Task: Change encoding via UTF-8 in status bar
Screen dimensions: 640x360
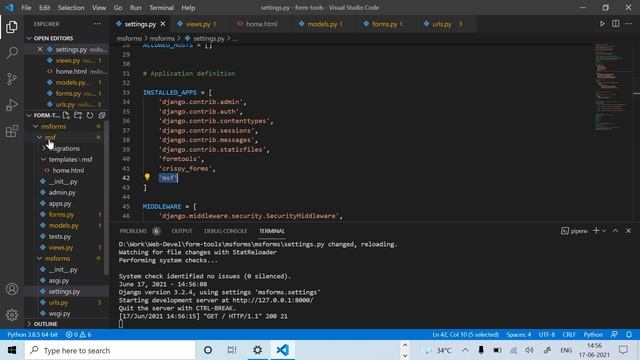Action: point(547,334)
